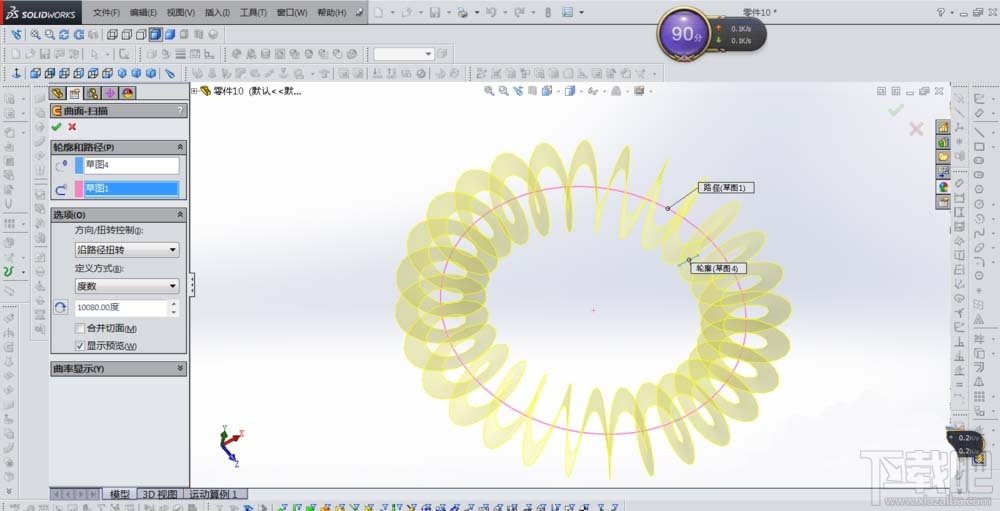Open the 插入(I) menu
Viewport: 1000px width, 511px height.
(217, 13)
